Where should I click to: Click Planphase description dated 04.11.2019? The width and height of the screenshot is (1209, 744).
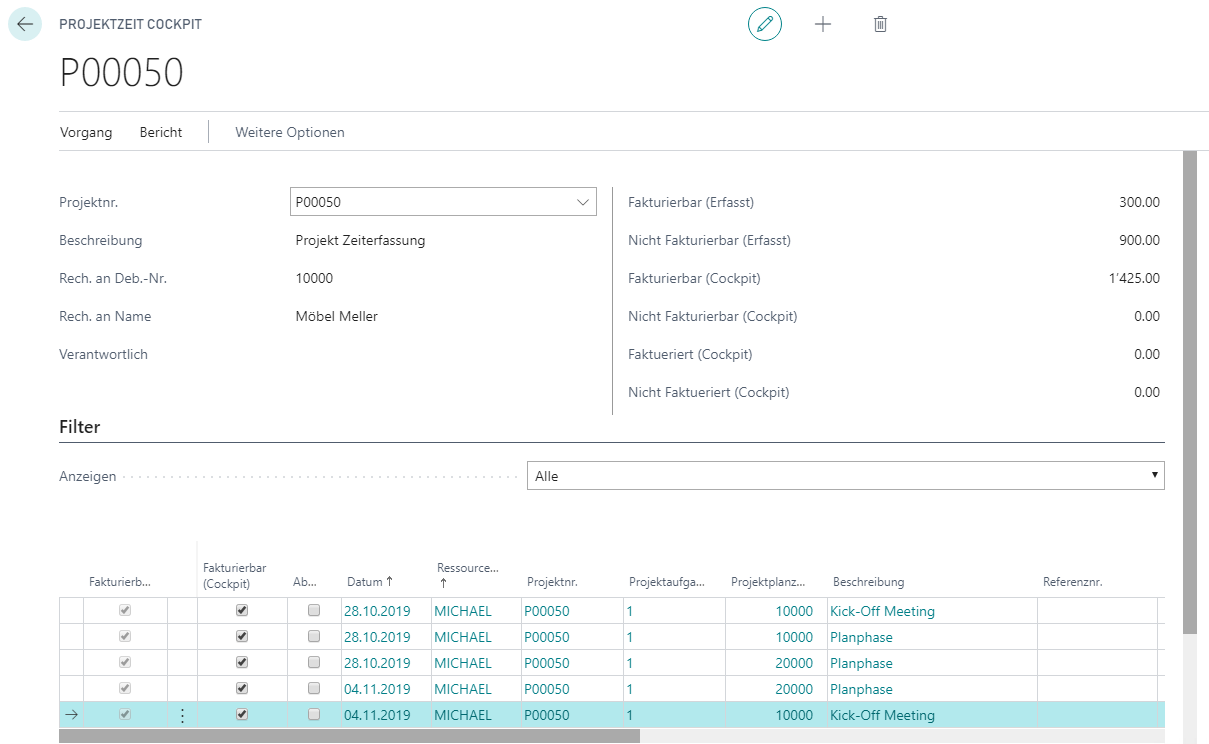click(861, 689)
